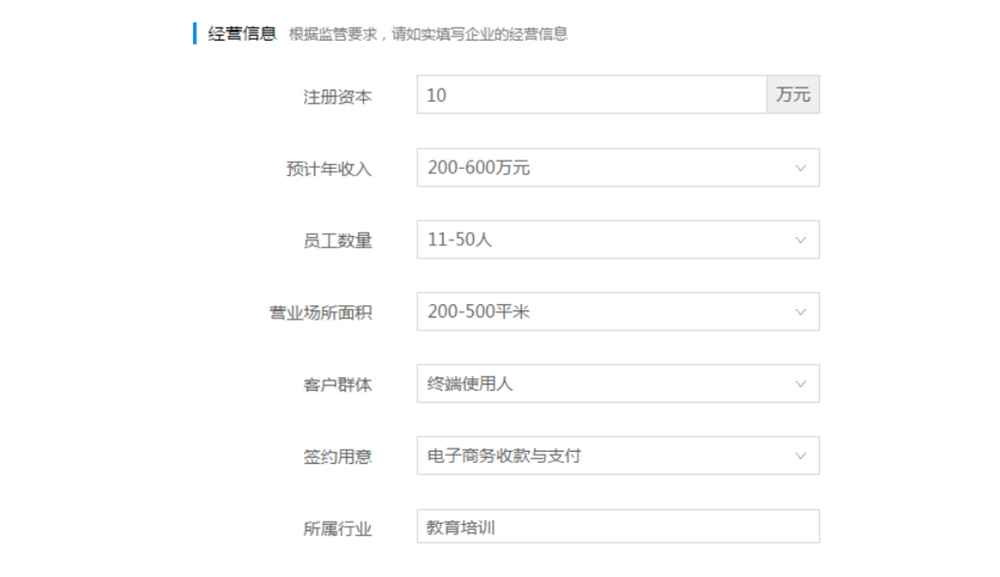Click the chevron arrow in the 预计年收入 field
The width and height of the screenshot is (1000, 577).
click(800, 168)
